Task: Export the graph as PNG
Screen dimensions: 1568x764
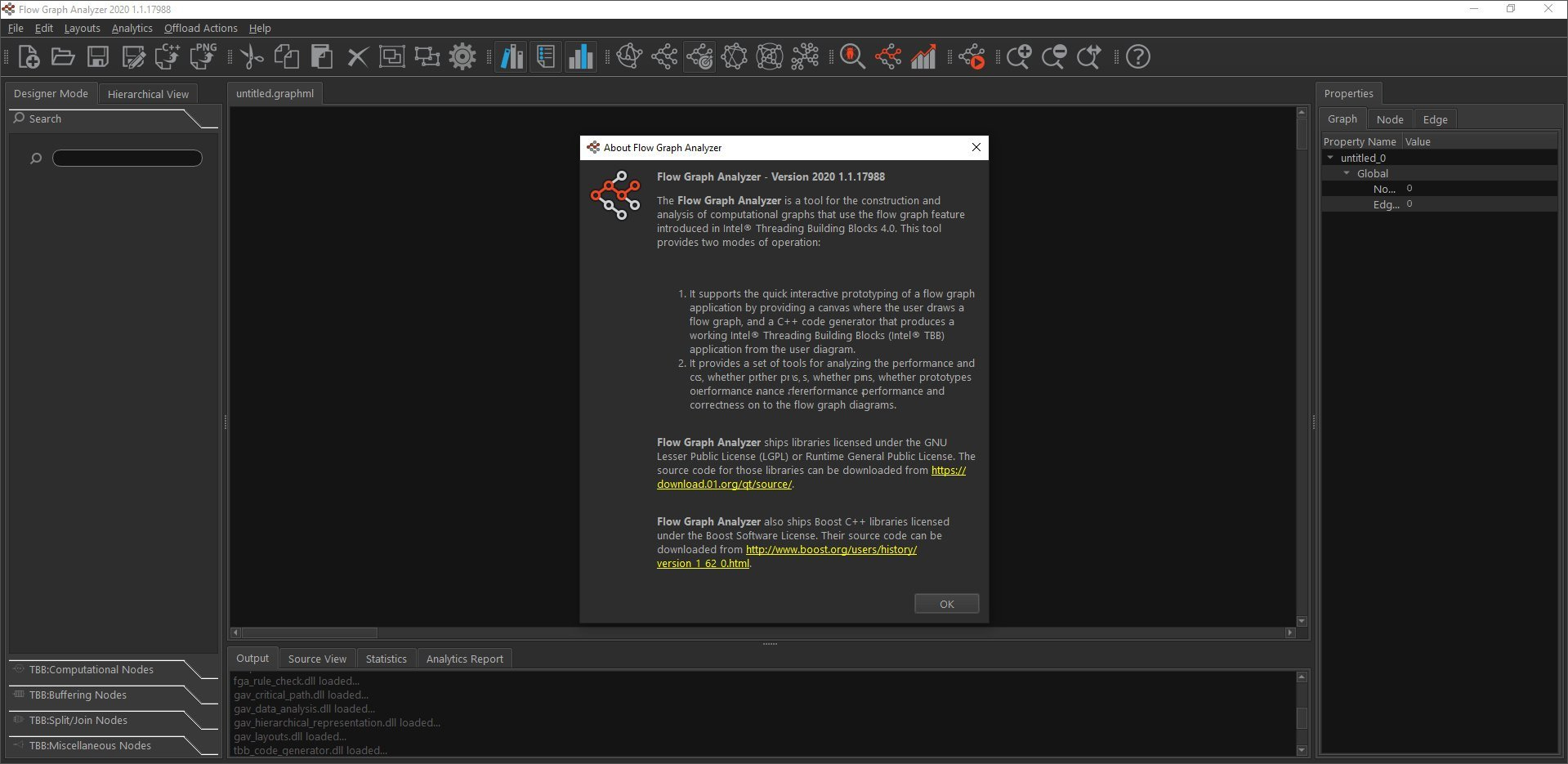Action: [202, 56]
